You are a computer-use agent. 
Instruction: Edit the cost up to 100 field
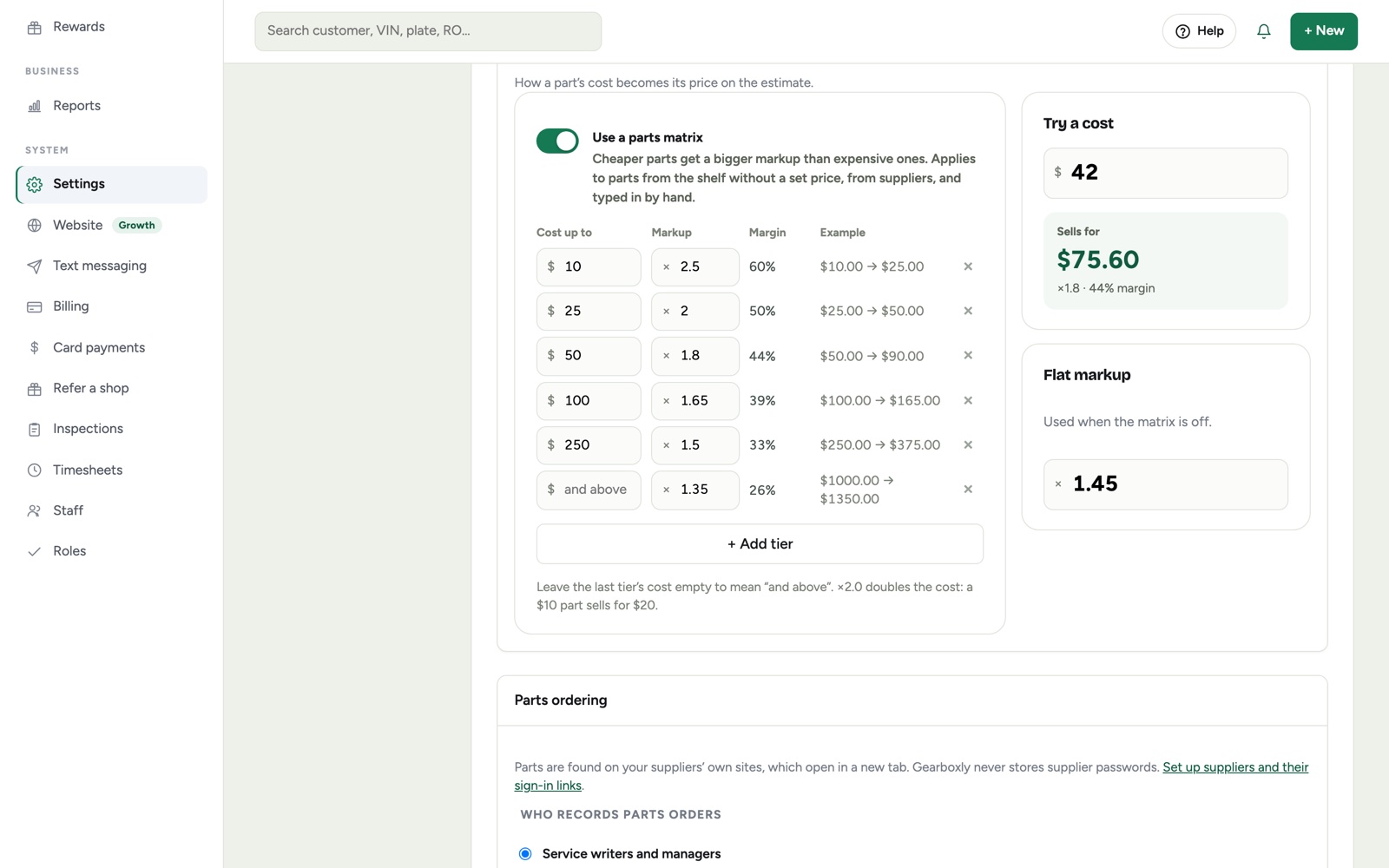point(589,401)
